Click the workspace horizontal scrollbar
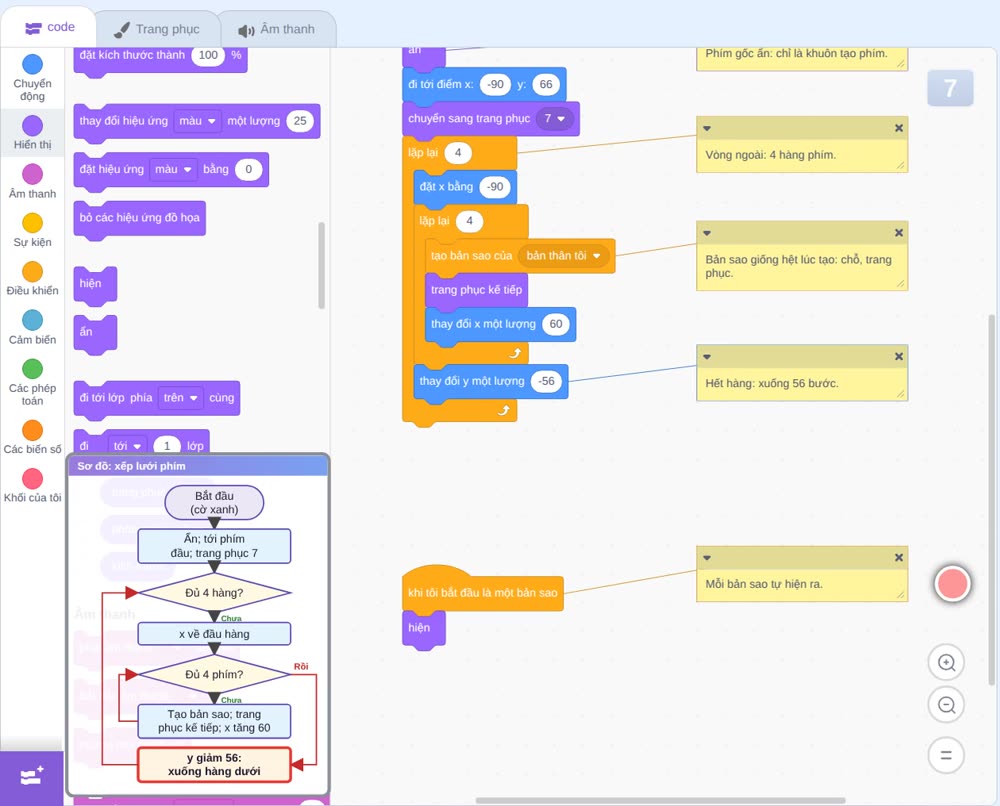 (660, 800)
